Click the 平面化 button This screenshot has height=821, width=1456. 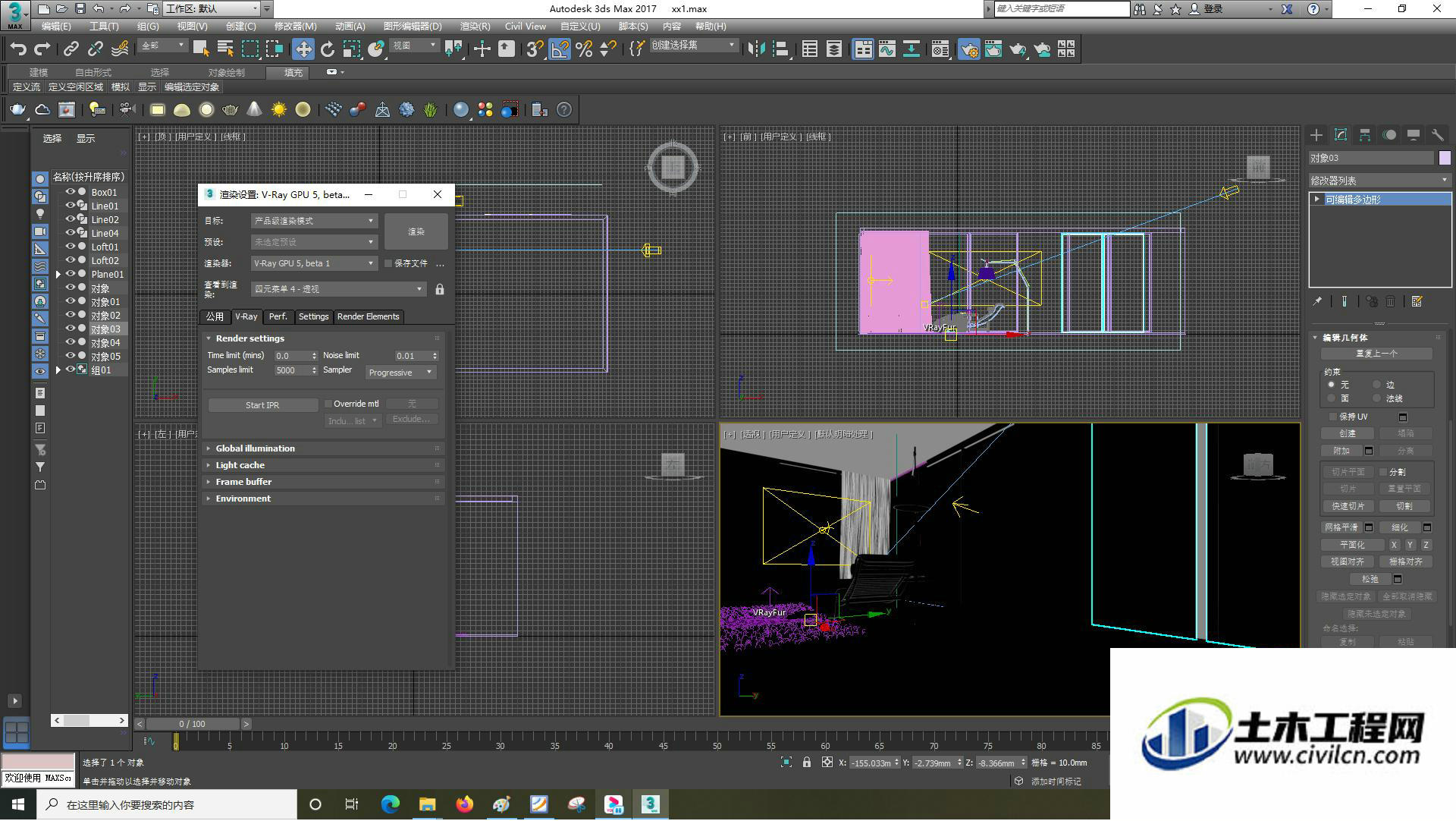pos(1352,545)
